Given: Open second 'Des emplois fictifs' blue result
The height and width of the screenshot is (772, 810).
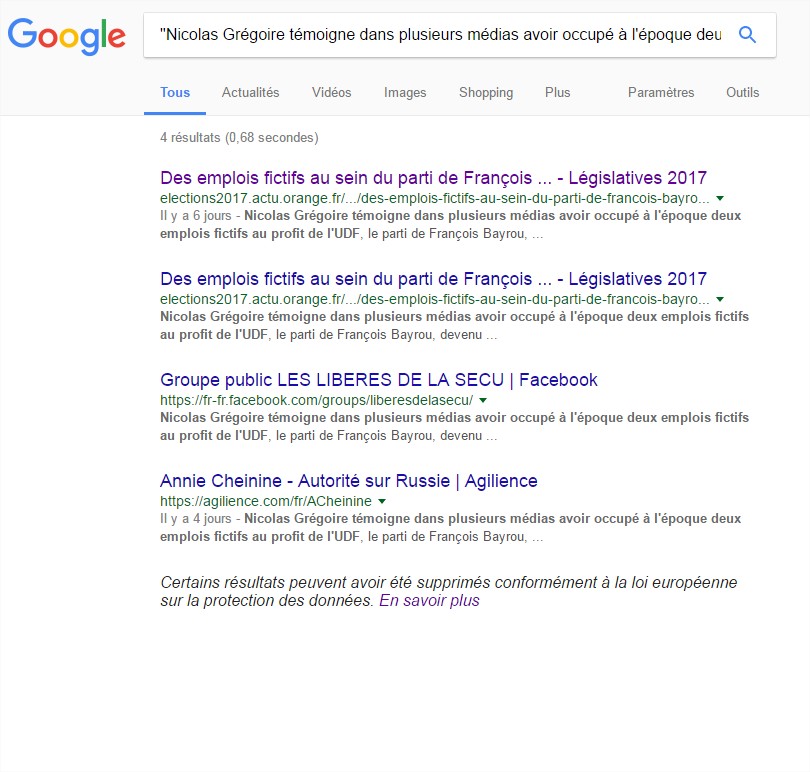Looking at the screenshot, I should [433, 279].
